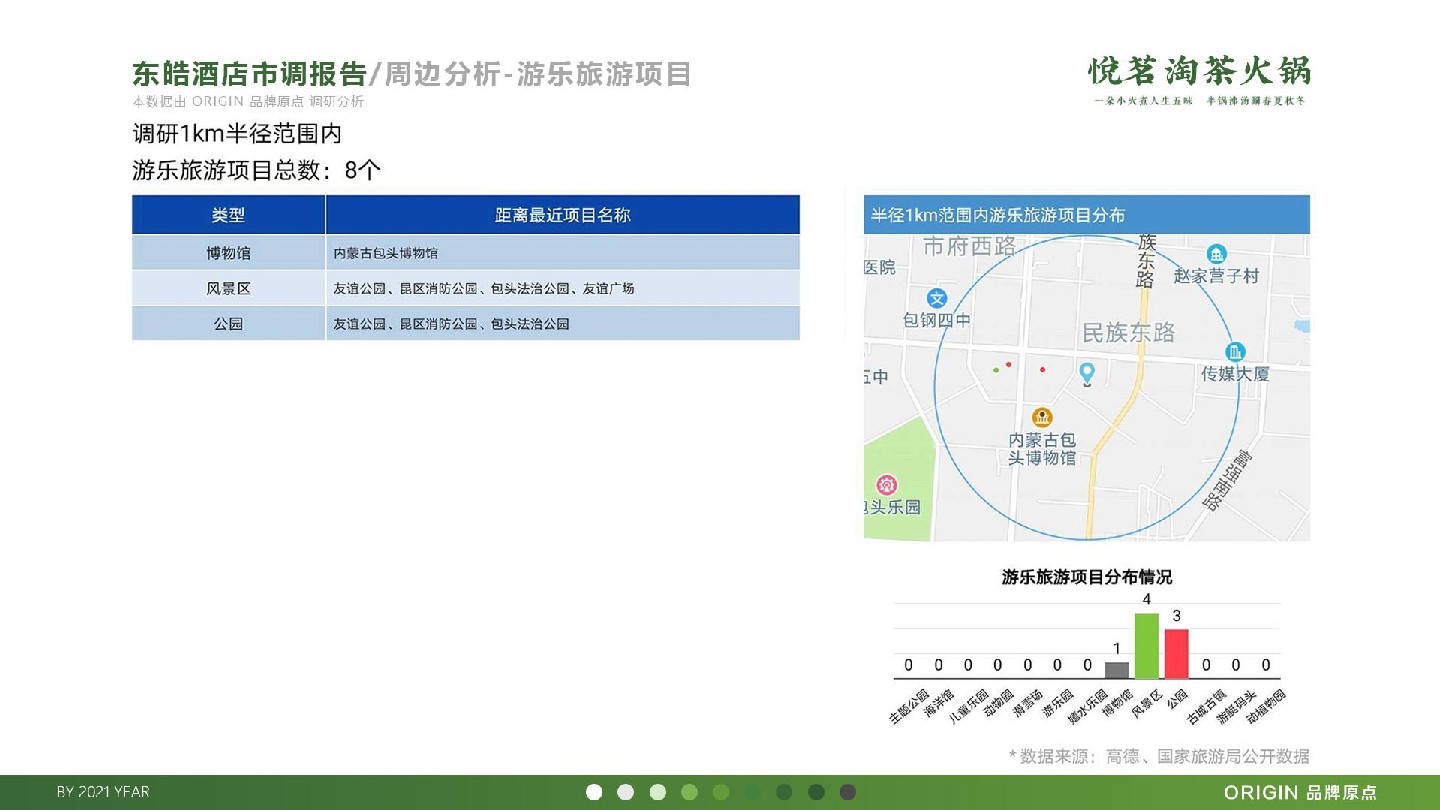Select the 赵家营子村 village landmark icon

click(x=1216, y=254)
